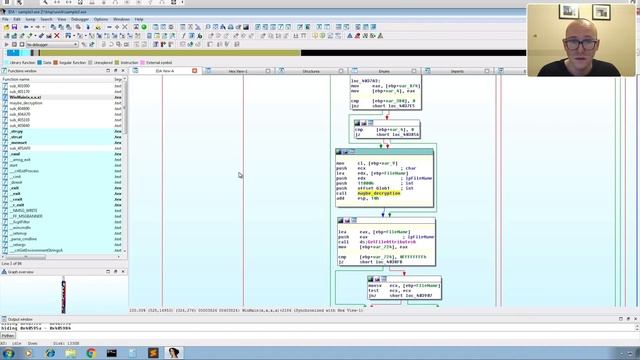
Task: Click the Jump back arrow icon
Action: 26,27
